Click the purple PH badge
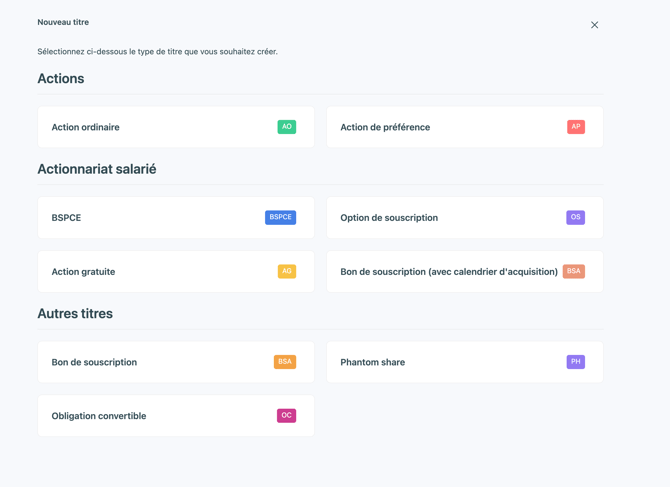The width and height of the screenshot is (670, 487). click(x=576, y=362)
